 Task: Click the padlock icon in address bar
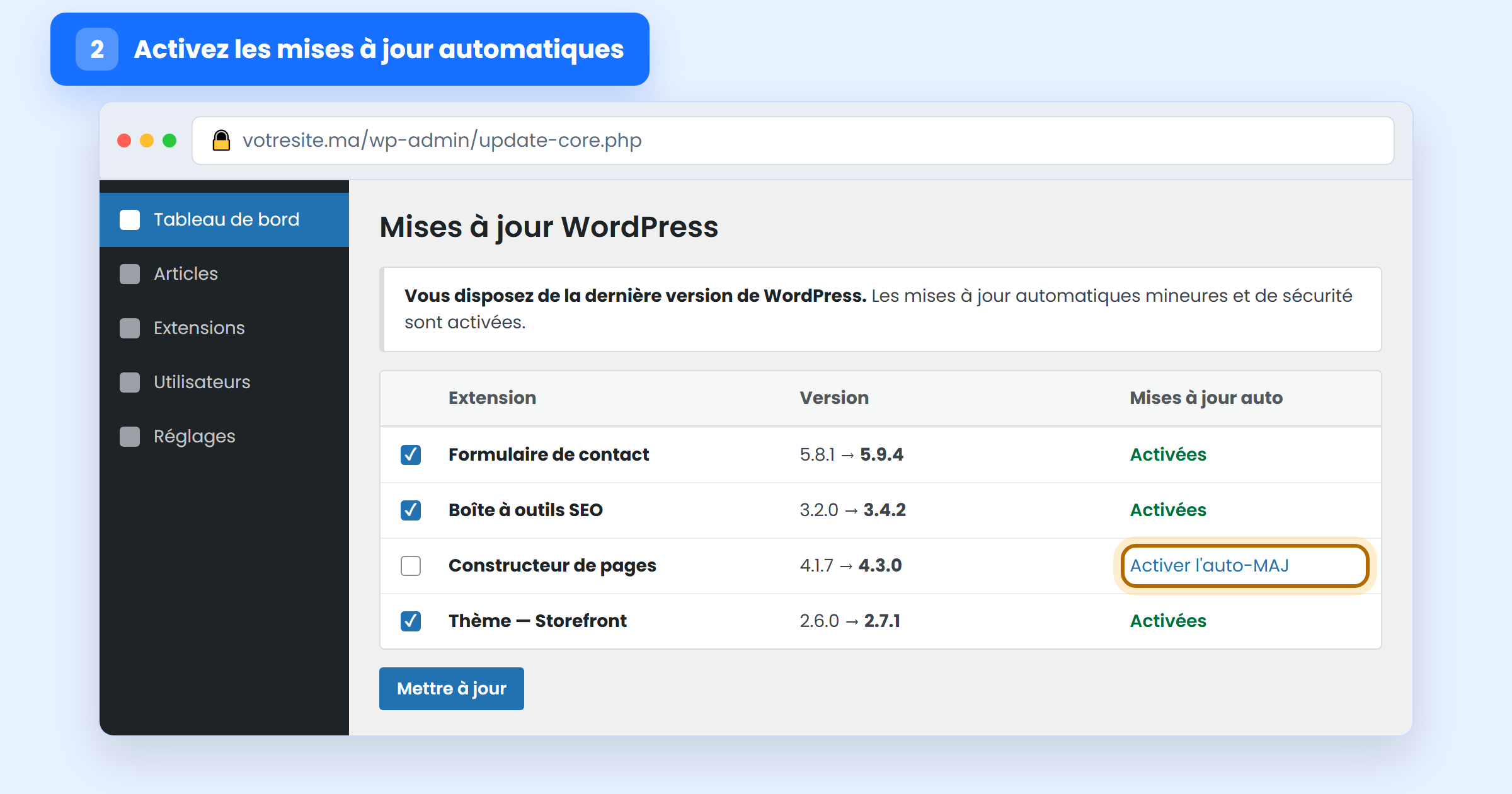point(221,140)
